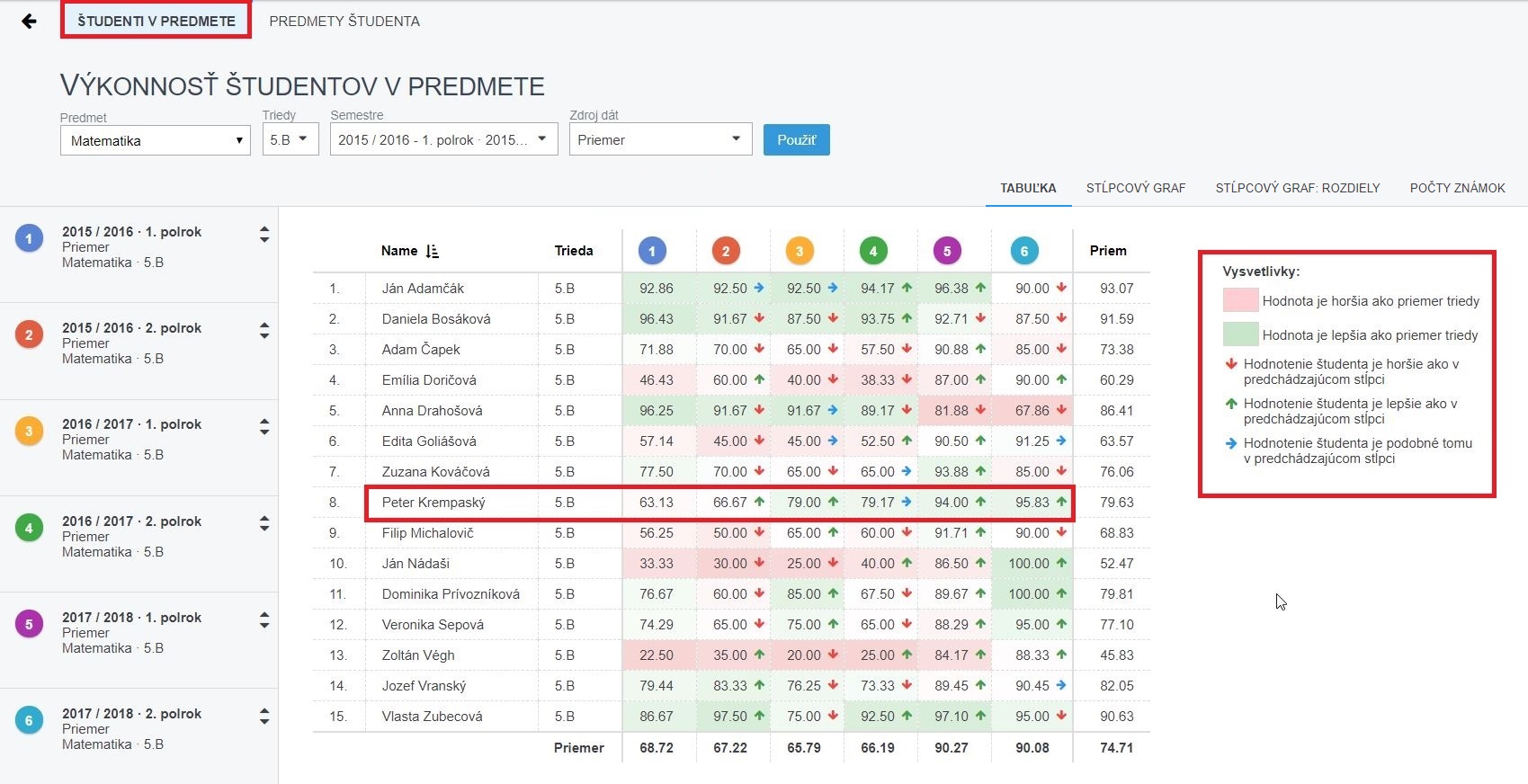The image size is (1528, 784).
Task: Click orange column 3 header circle
Action: 800,251
